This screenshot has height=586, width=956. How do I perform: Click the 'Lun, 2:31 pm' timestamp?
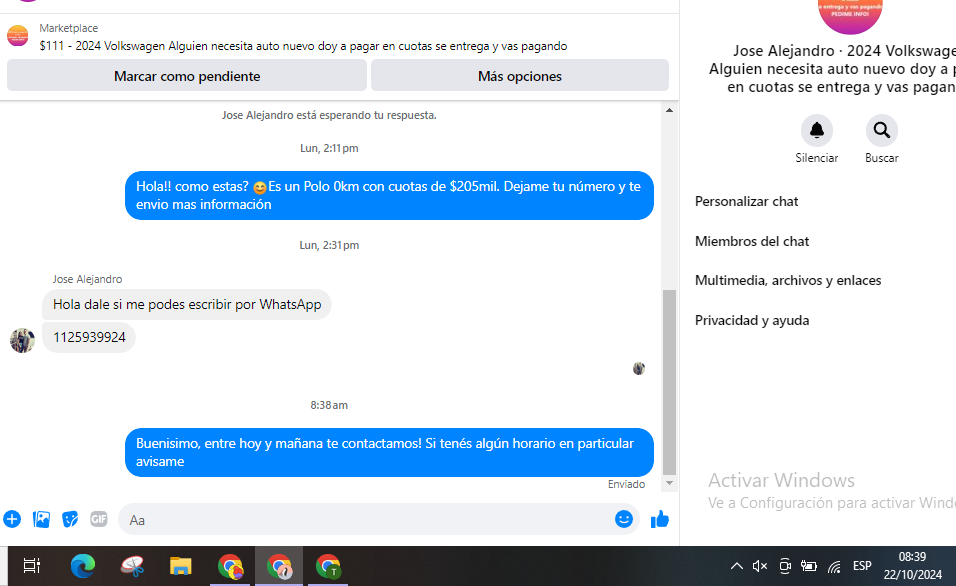tap(329, 245)
